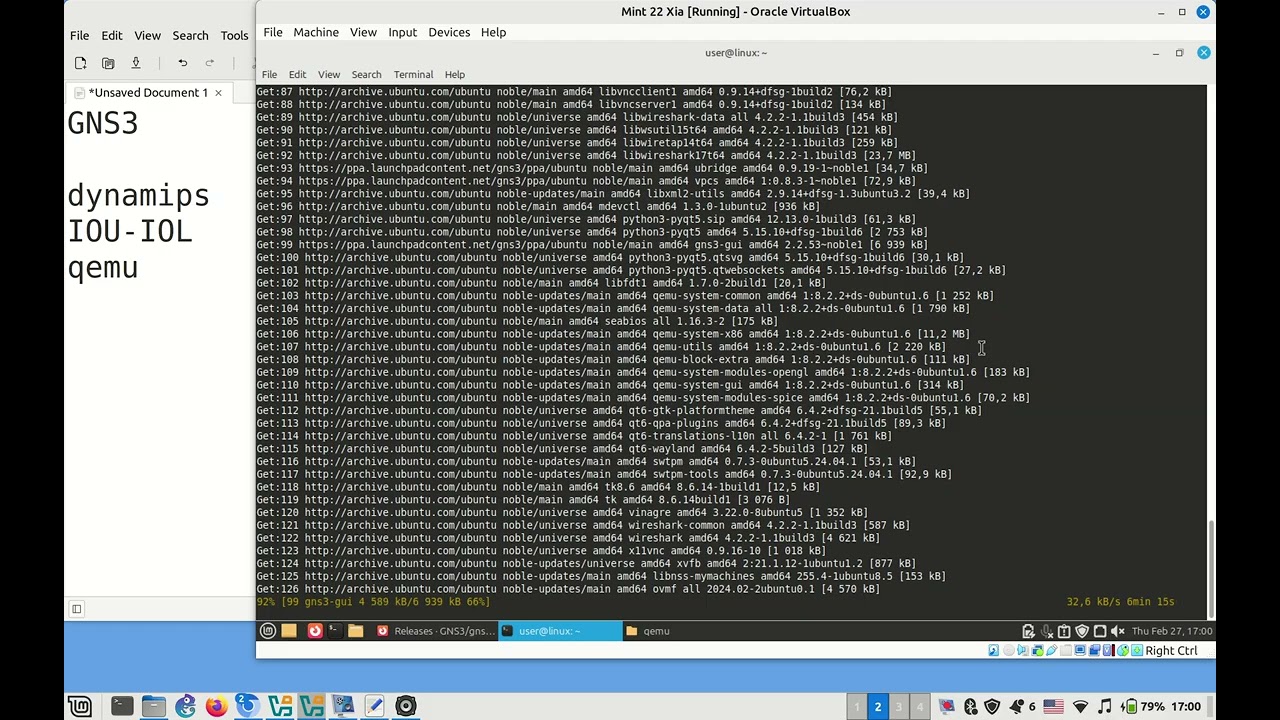Close the Unsaved Document 1 tab
The width and height of the screenshot is (1280, 720).
click(218, 92)
